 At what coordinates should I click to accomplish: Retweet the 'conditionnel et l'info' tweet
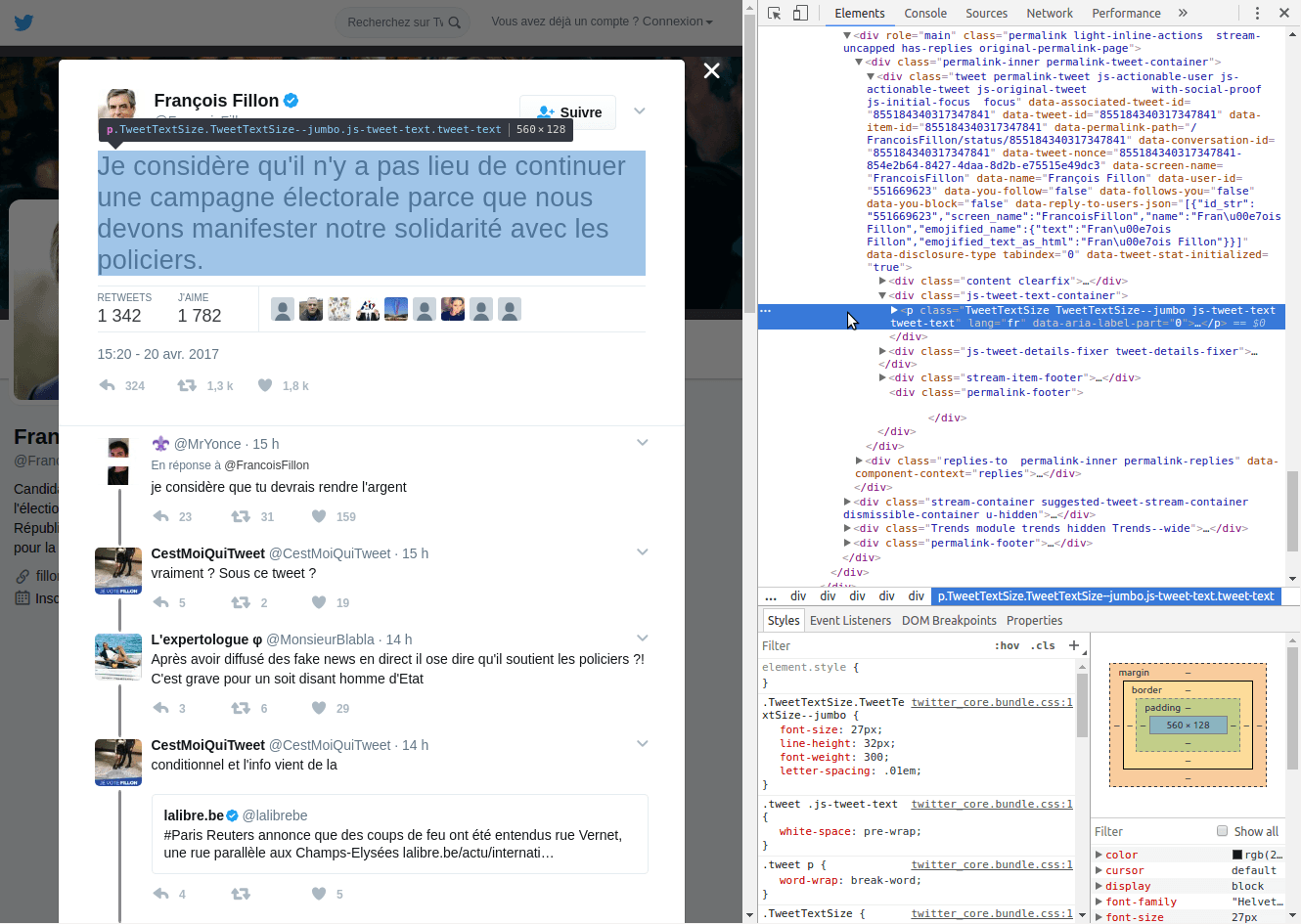point(241,894)
